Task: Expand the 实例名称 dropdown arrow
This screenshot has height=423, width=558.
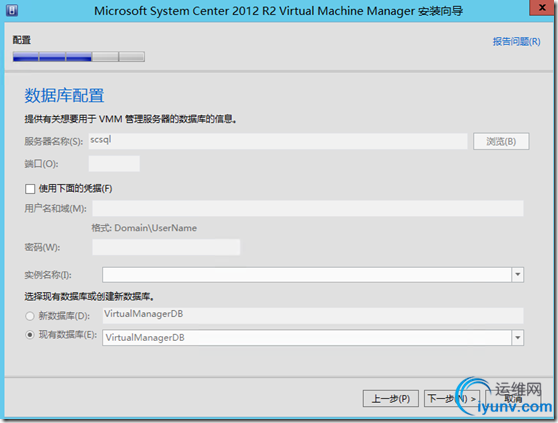Action: pos(518,275)
